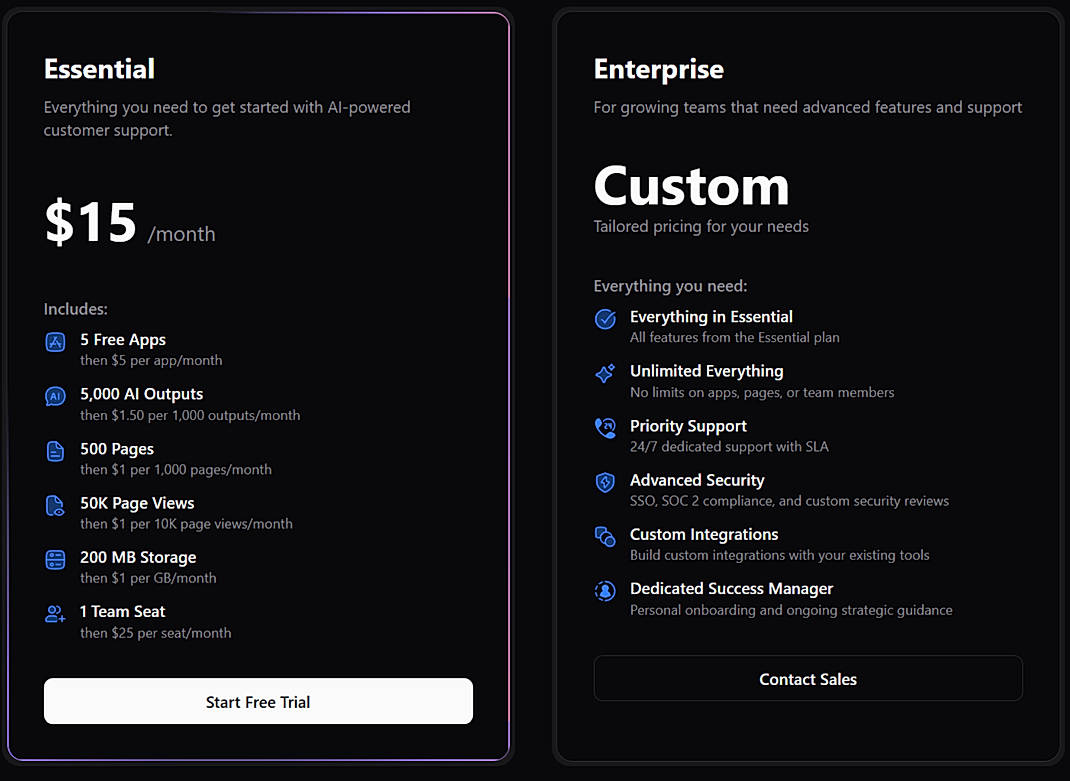Click the Page Views icon
Screen dimensions: 1070x781
click(54, 504)
